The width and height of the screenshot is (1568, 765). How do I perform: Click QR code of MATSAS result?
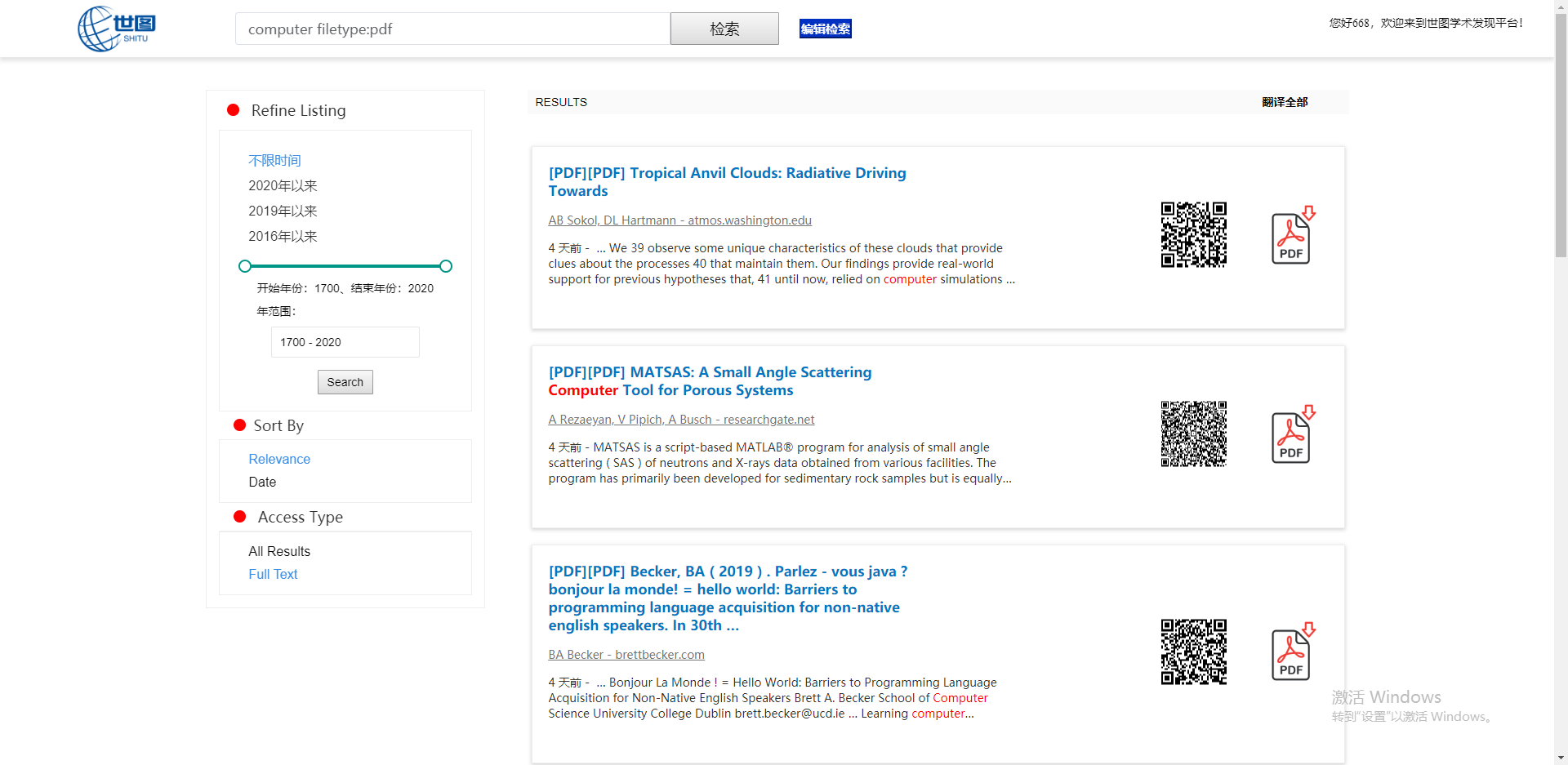[x=1193, y=434]
